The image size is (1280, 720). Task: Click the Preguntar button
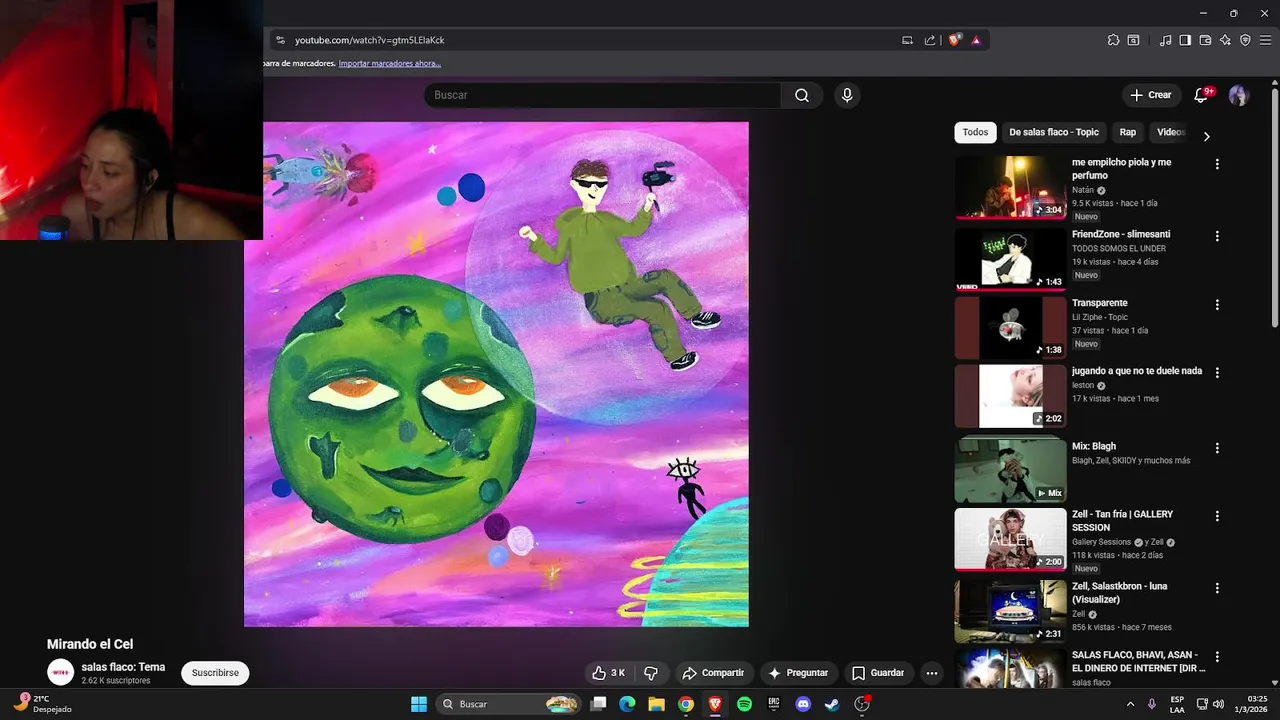798,673
